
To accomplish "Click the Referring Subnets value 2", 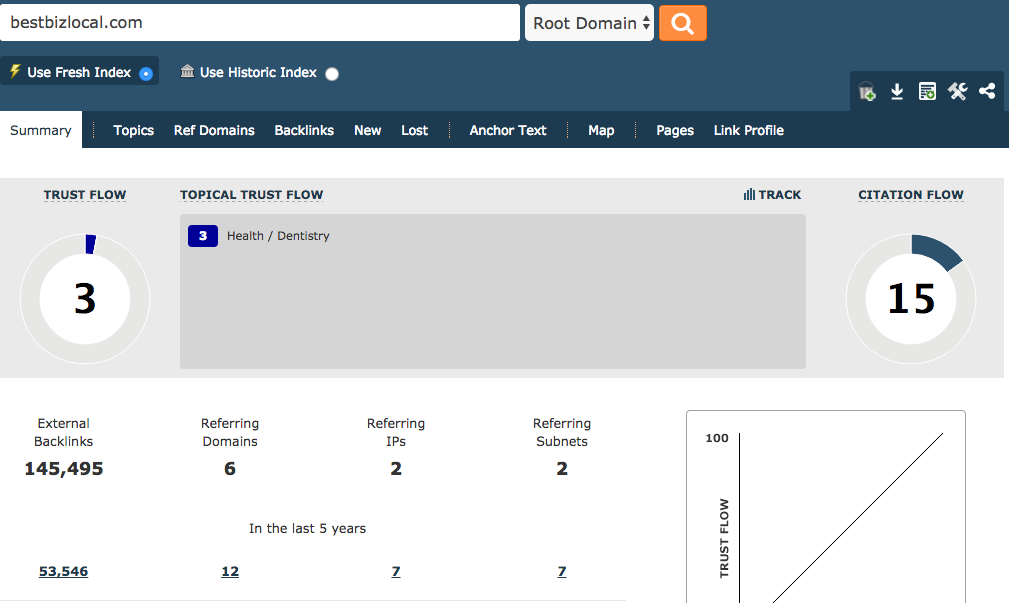I will (x=562, y=468).
